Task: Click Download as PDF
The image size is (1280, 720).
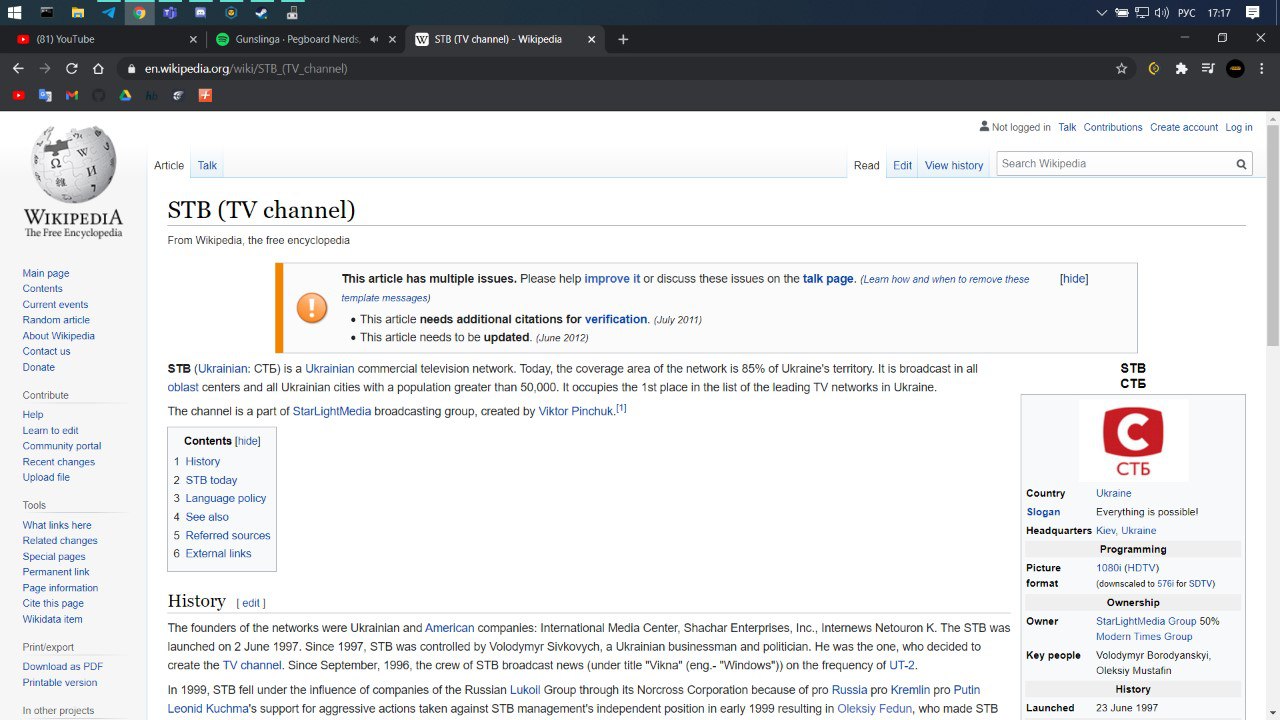Action: 63,667
